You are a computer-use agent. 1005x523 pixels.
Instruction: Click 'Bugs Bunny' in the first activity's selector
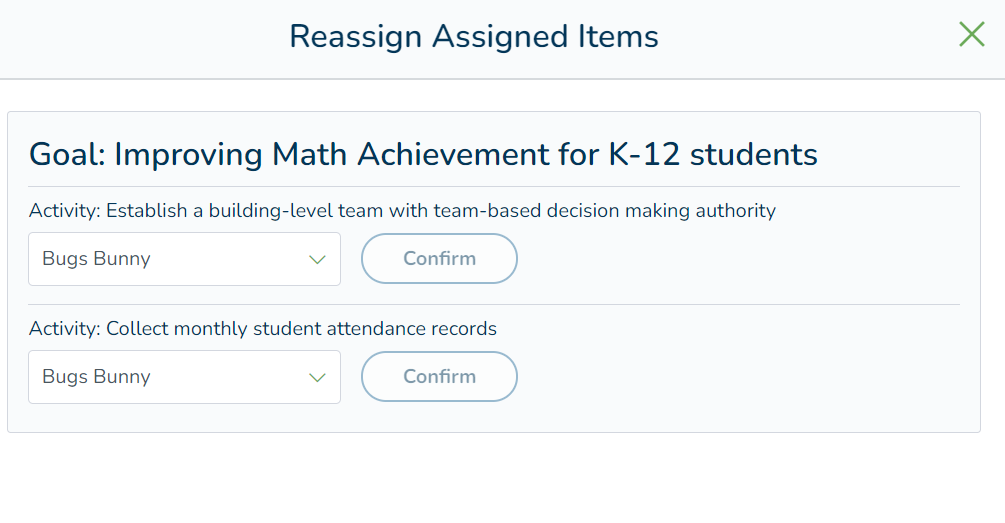(x=96, y=259)
